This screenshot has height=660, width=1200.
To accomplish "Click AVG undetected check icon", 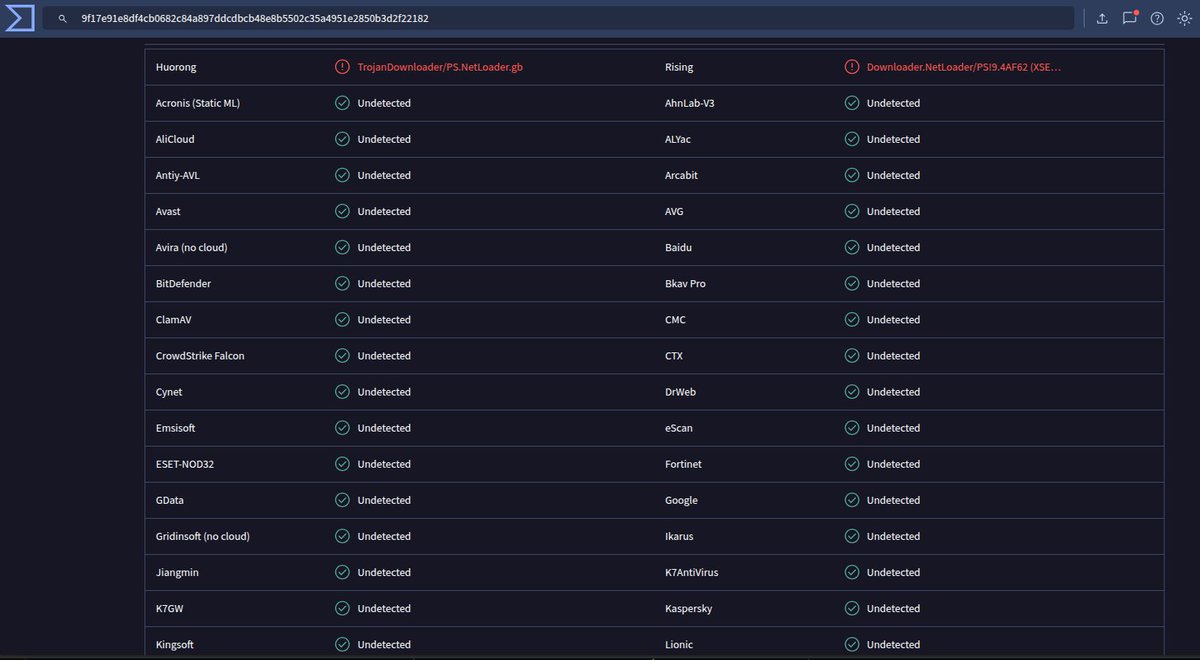I will (x=852, y=211).
